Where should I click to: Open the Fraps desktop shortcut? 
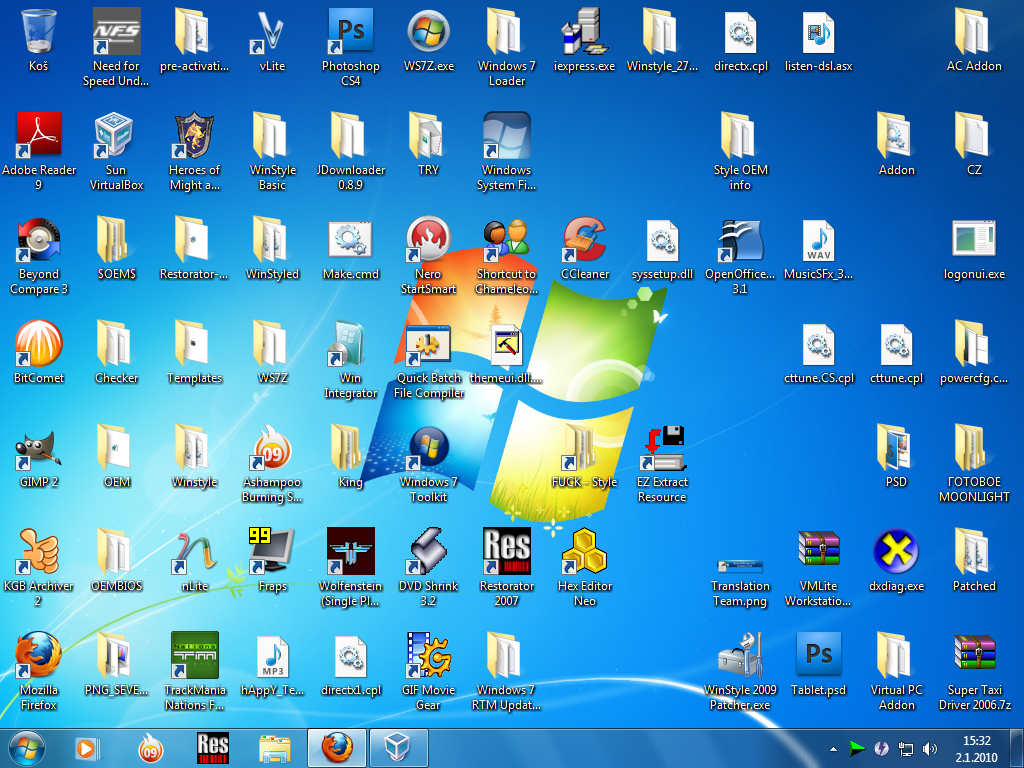coord(272,553)
